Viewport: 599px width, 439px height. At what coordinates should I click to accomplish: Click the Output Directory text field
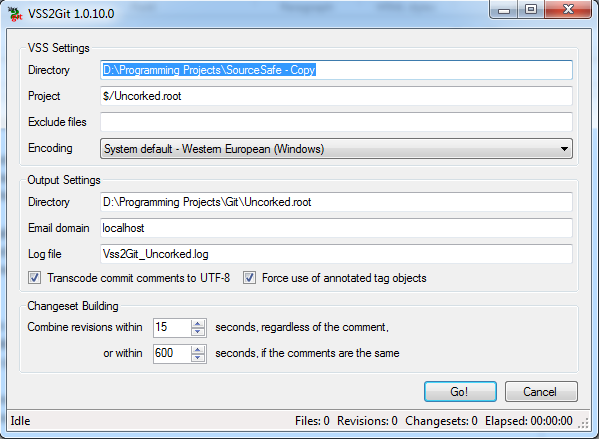coord(336,202)
